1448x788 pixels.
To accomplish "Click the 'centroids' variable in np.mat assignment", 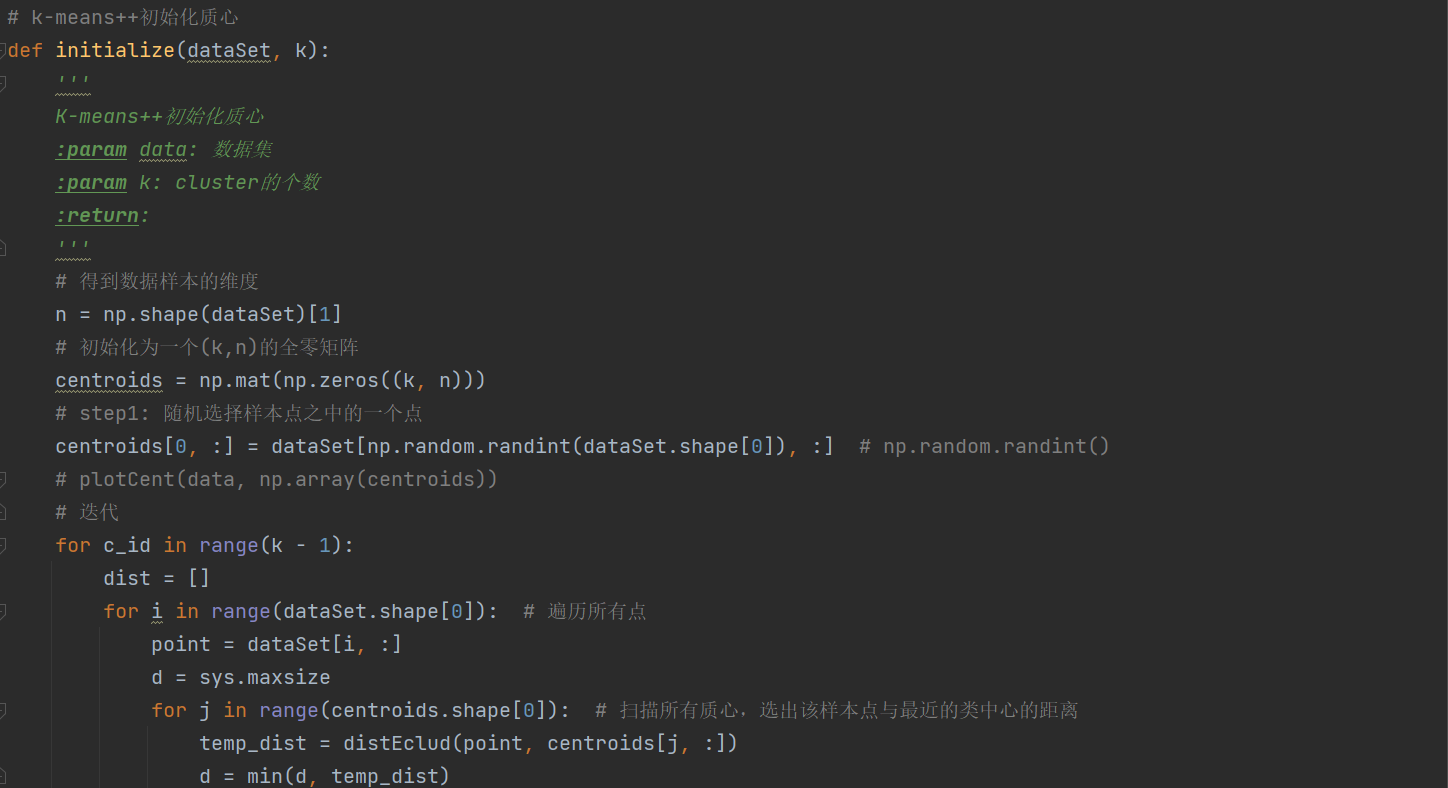I will coord(108,380).
